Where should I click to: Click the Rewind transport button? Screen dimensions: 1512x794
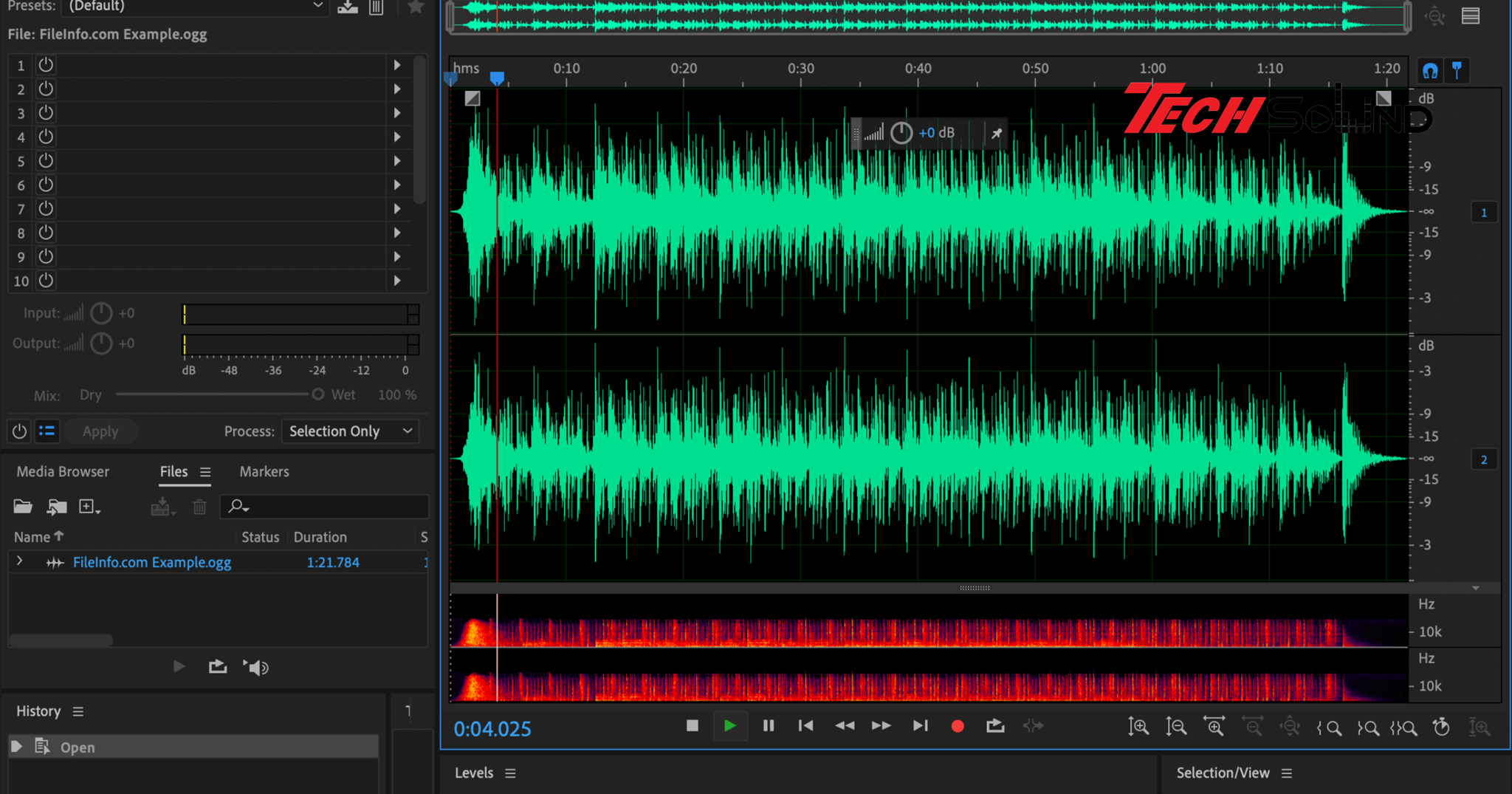tap(845, 726)
